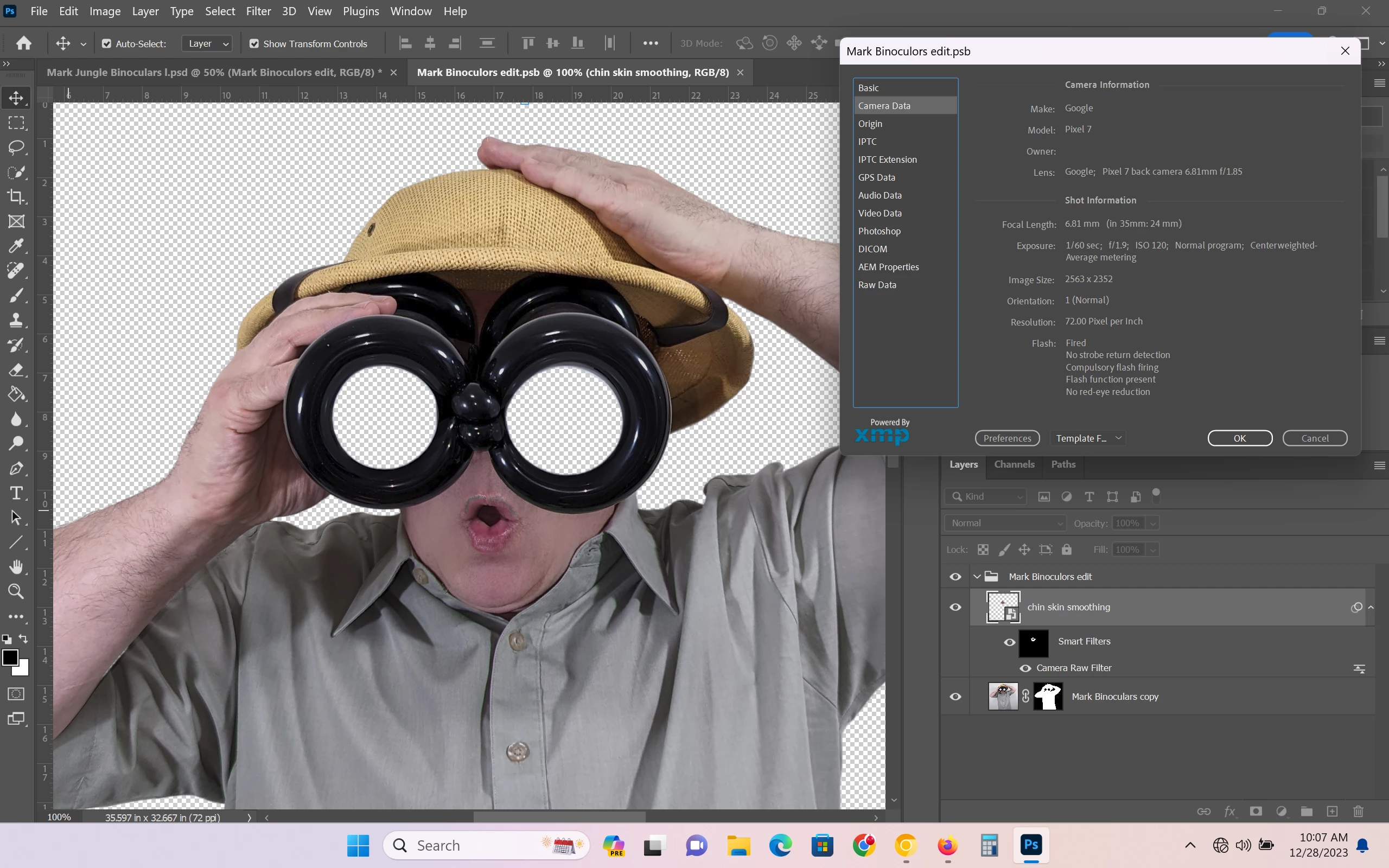
Task: Uncheck the Auto-Select checkbox
Action: 106,43
